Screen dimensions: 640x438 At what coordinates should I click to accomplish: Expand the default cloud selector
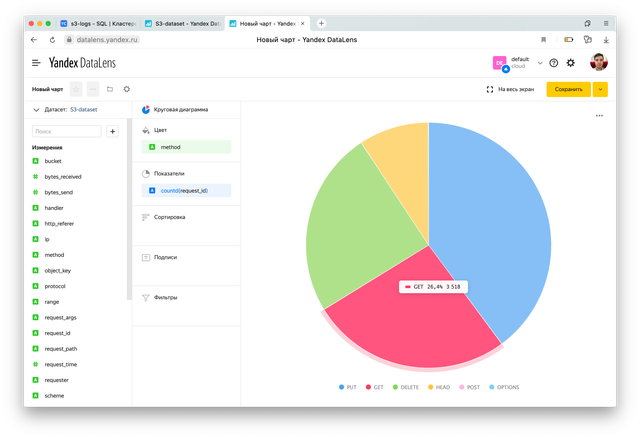pyautogui.click(x=540, y=62)
